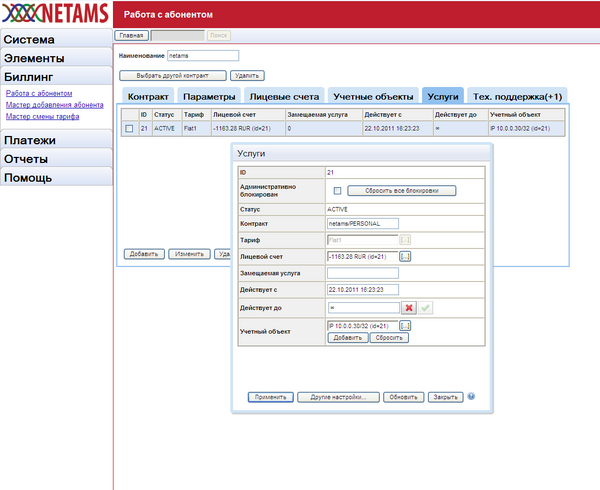Switch to the Лицевые счета tab
Viewport: 600px width, 490px height.
[x=284, y=96]
